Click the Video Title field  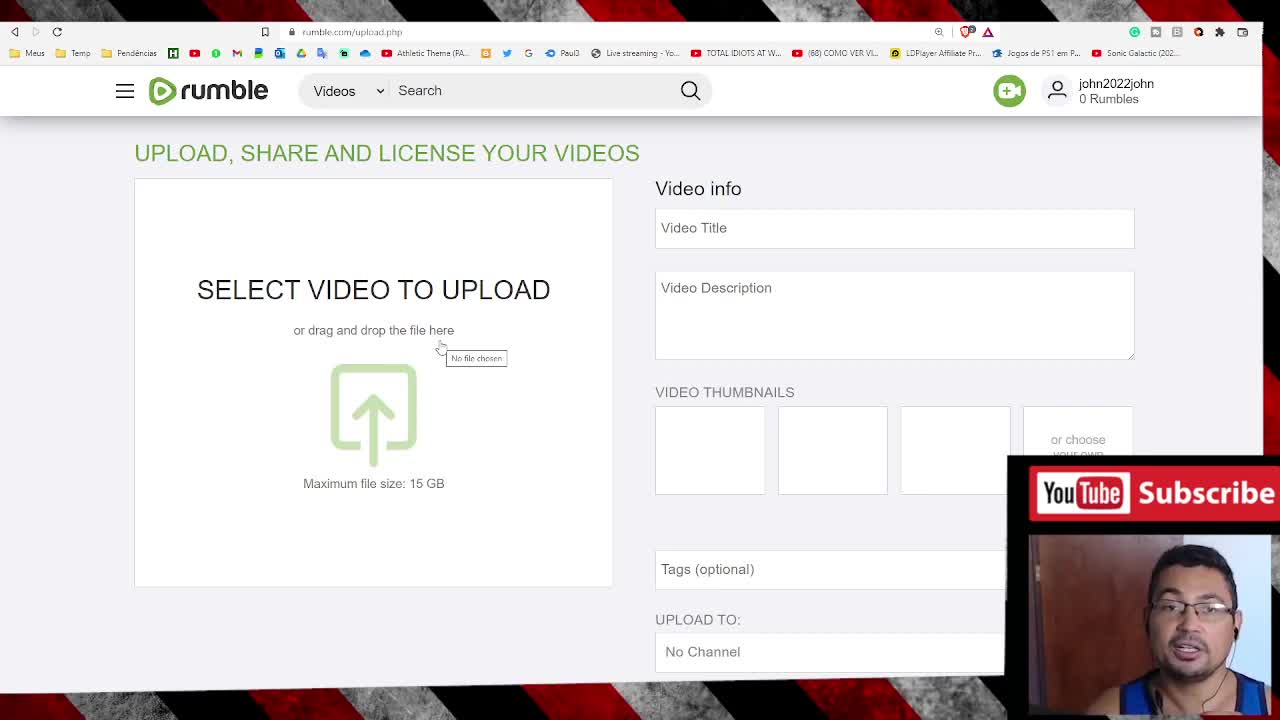coord(895,228)
